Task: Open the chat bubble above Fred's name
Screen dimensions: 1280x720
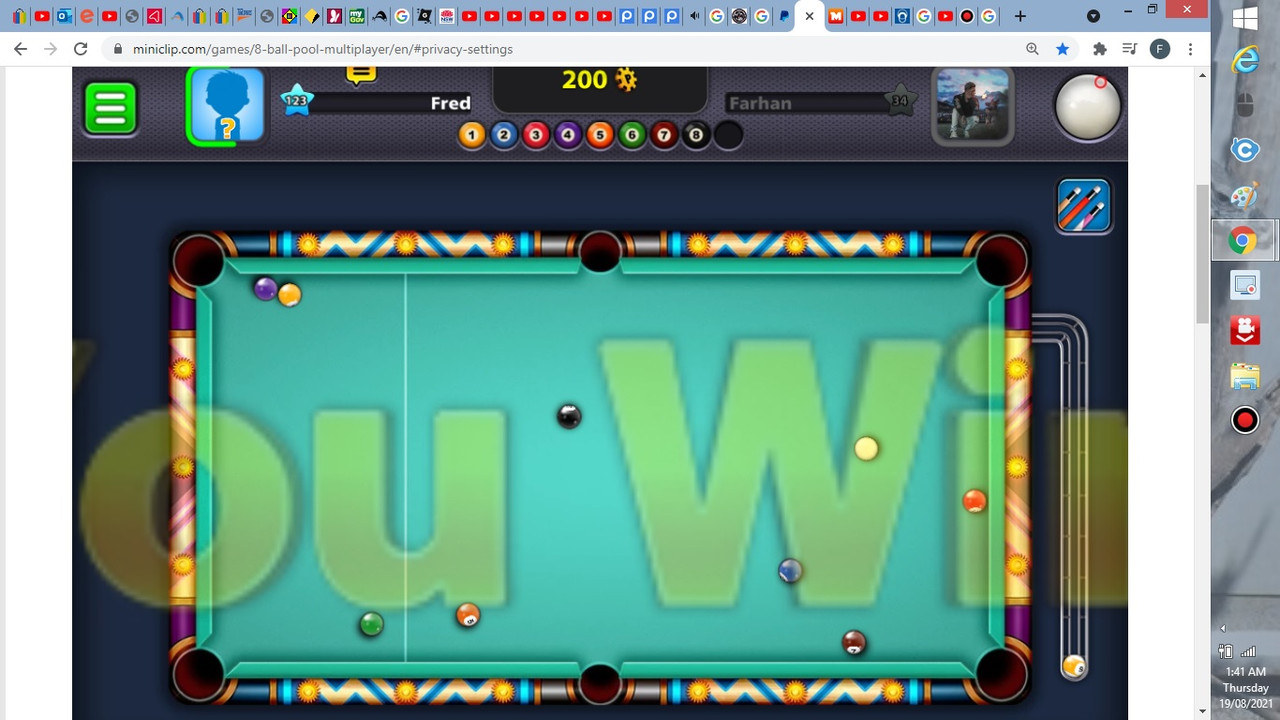Action: tap(360, 72)
